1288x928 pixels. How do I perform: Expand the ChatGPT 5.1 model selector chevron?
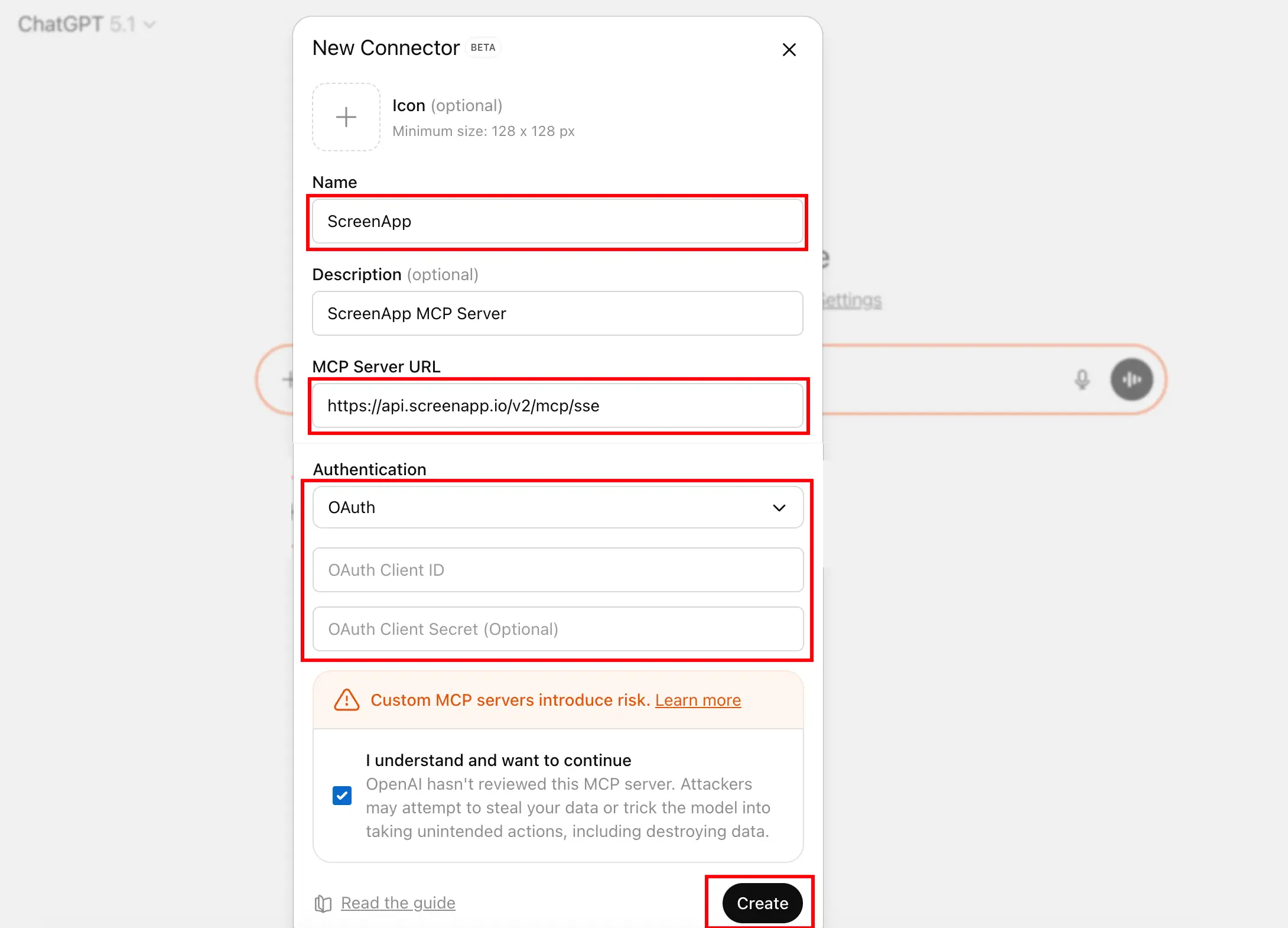pos(150,24)
